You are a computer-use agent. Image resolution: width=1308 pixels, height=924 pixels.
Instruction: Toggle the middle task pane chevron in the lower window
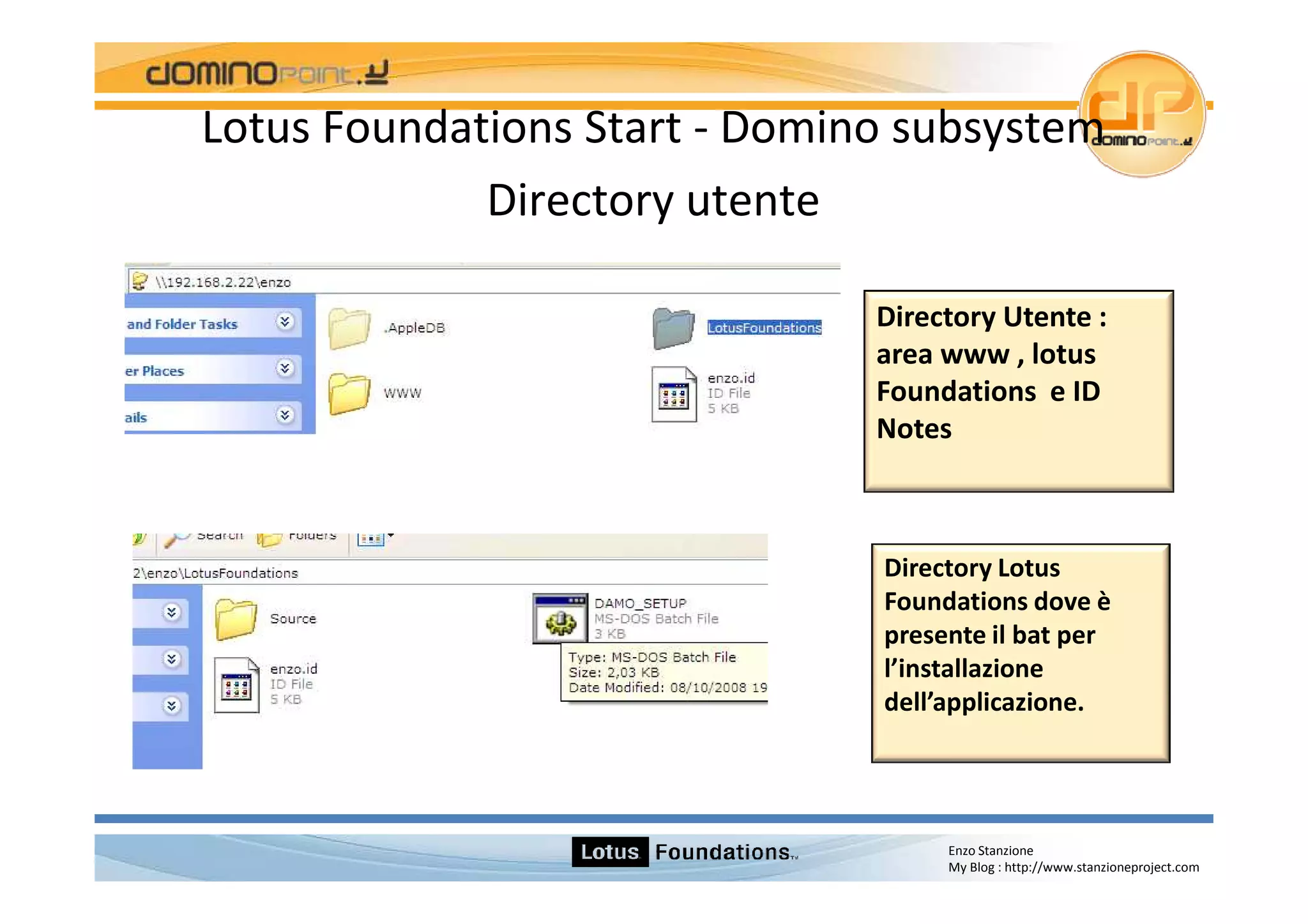coord(171,659)
